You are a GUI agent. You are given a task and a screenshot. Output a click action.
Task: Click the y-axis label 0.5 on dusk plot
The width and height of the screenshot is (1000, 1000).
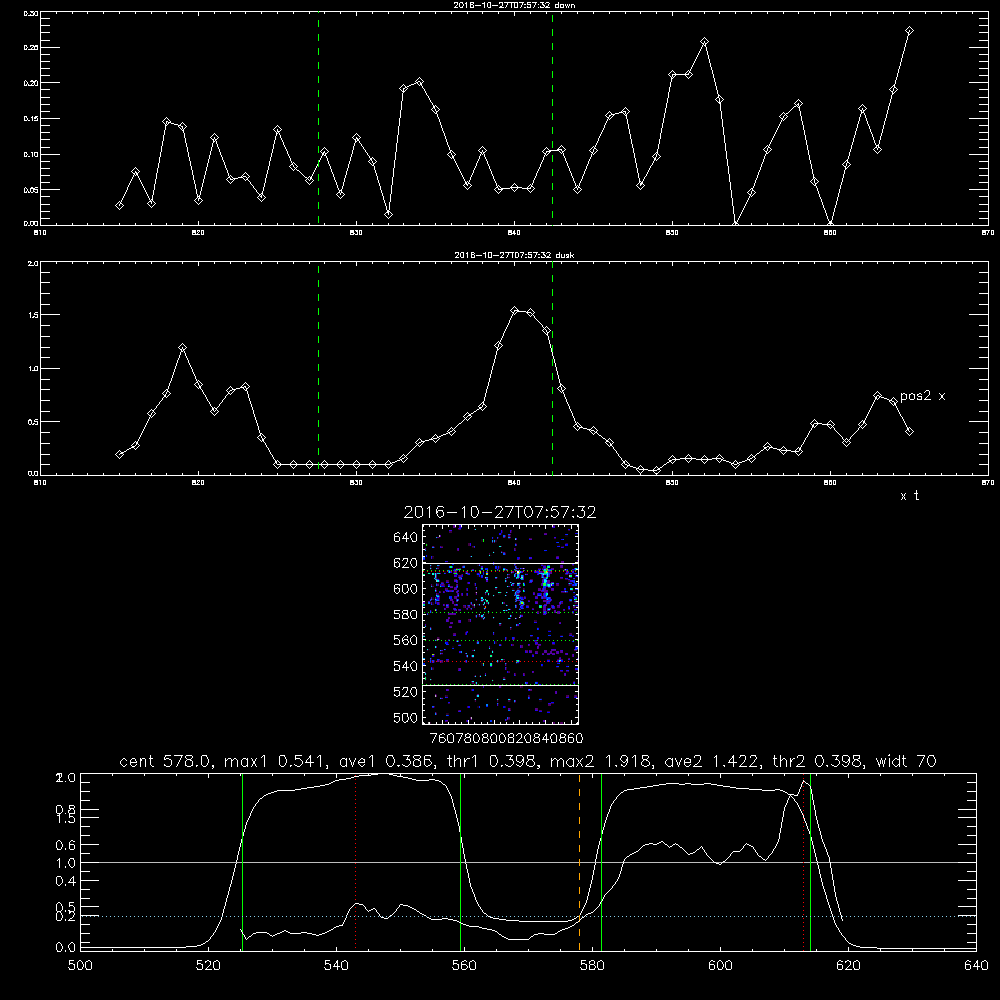point(33,422)
